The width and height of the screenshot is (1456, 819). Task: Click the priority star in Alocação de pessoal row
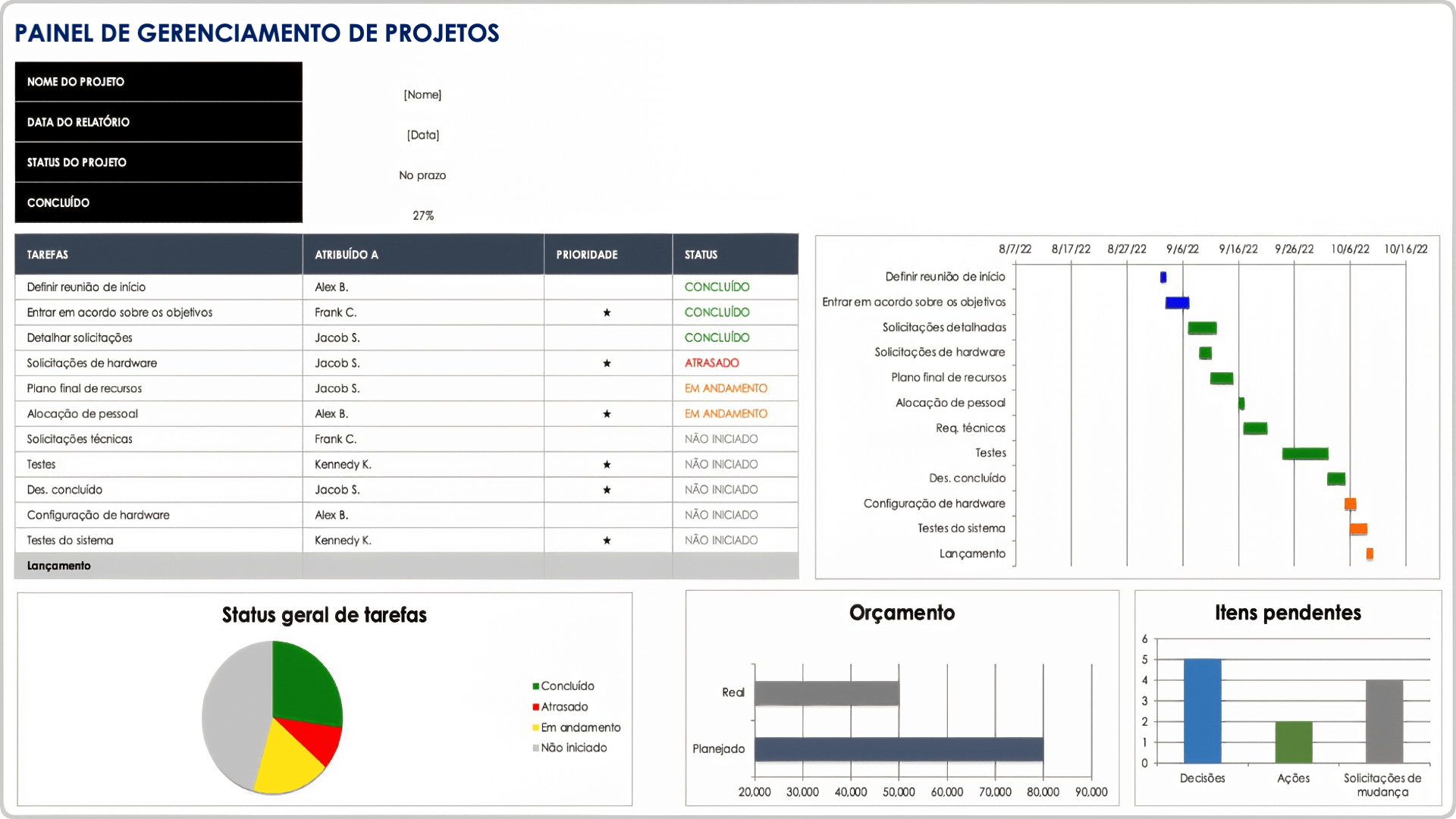tap(607, 414)
